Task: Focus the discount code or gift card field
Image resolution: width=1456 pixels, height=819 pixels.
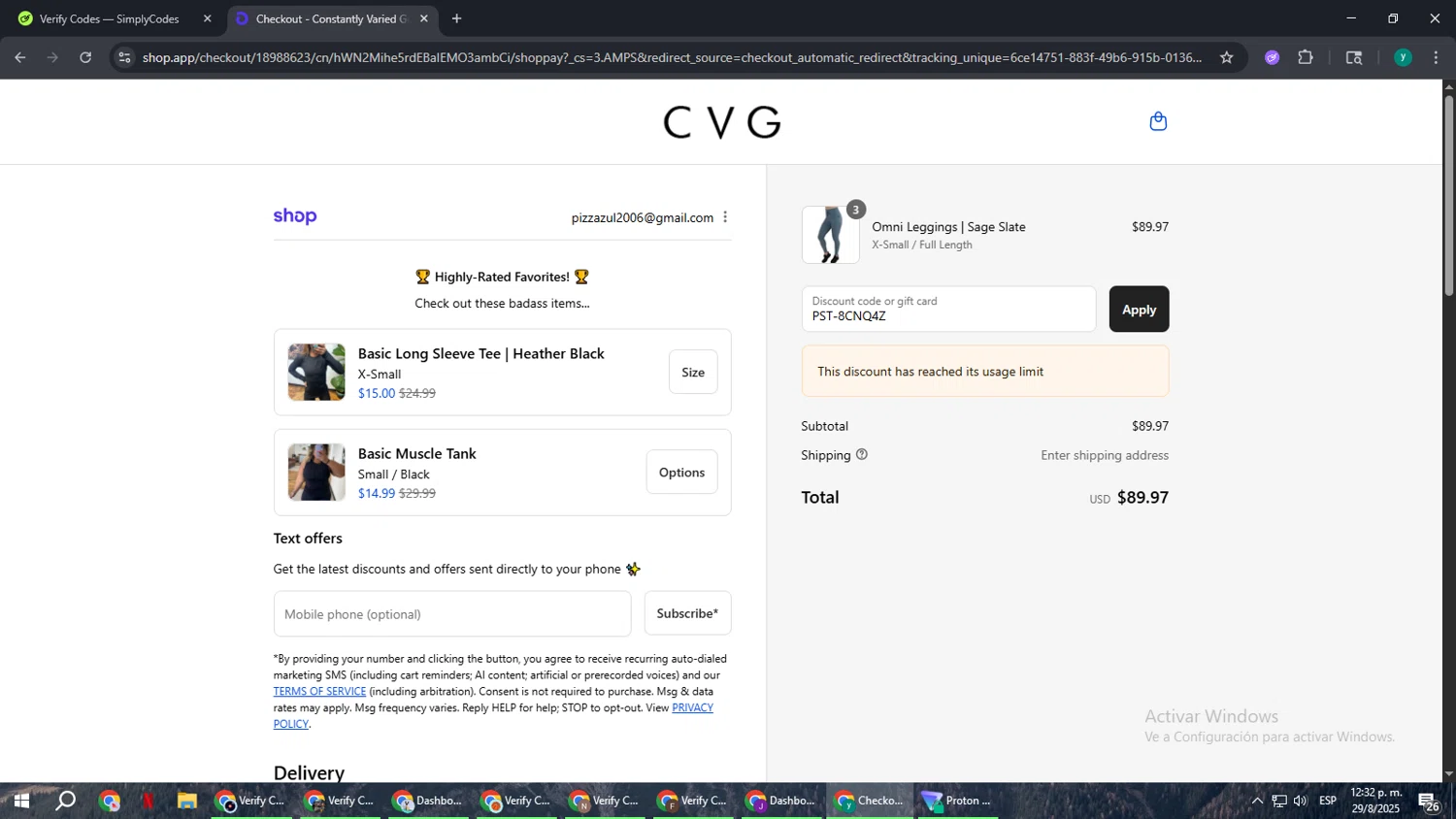Action: tap(948, 309)
